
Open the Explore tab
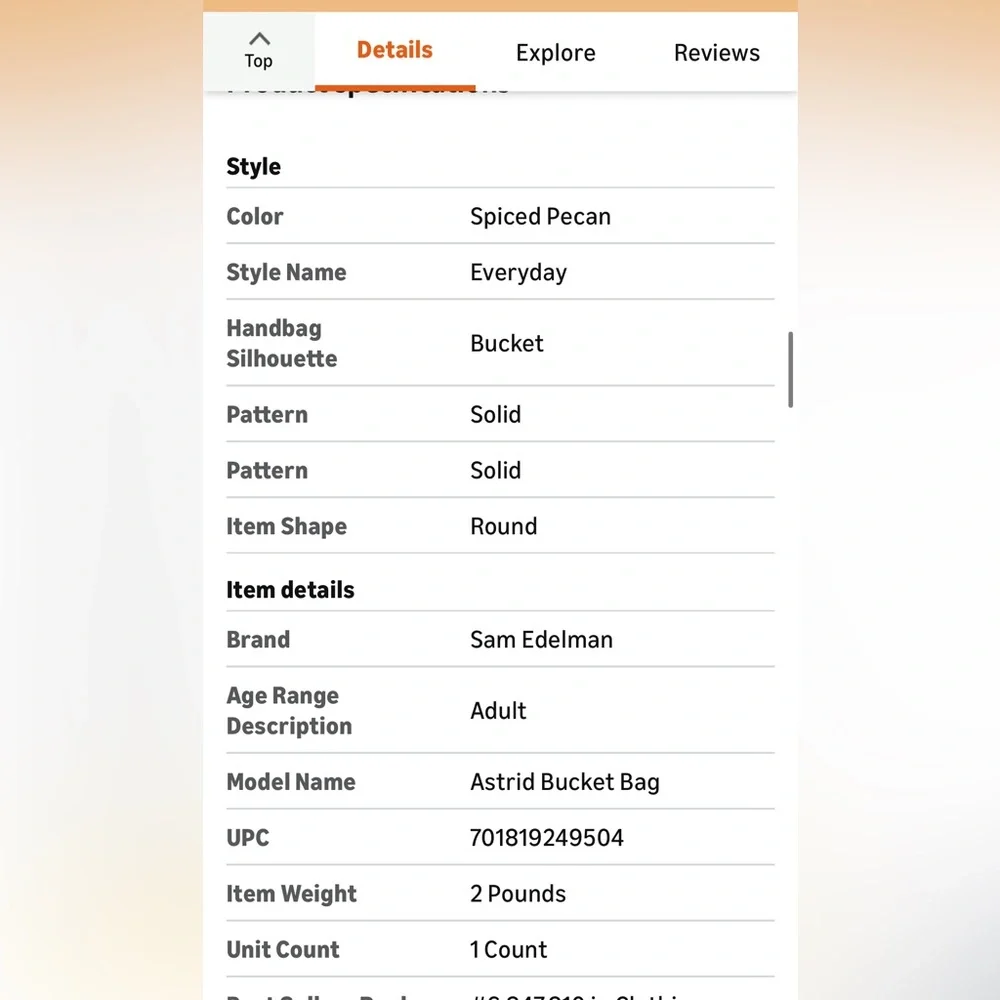555,53
